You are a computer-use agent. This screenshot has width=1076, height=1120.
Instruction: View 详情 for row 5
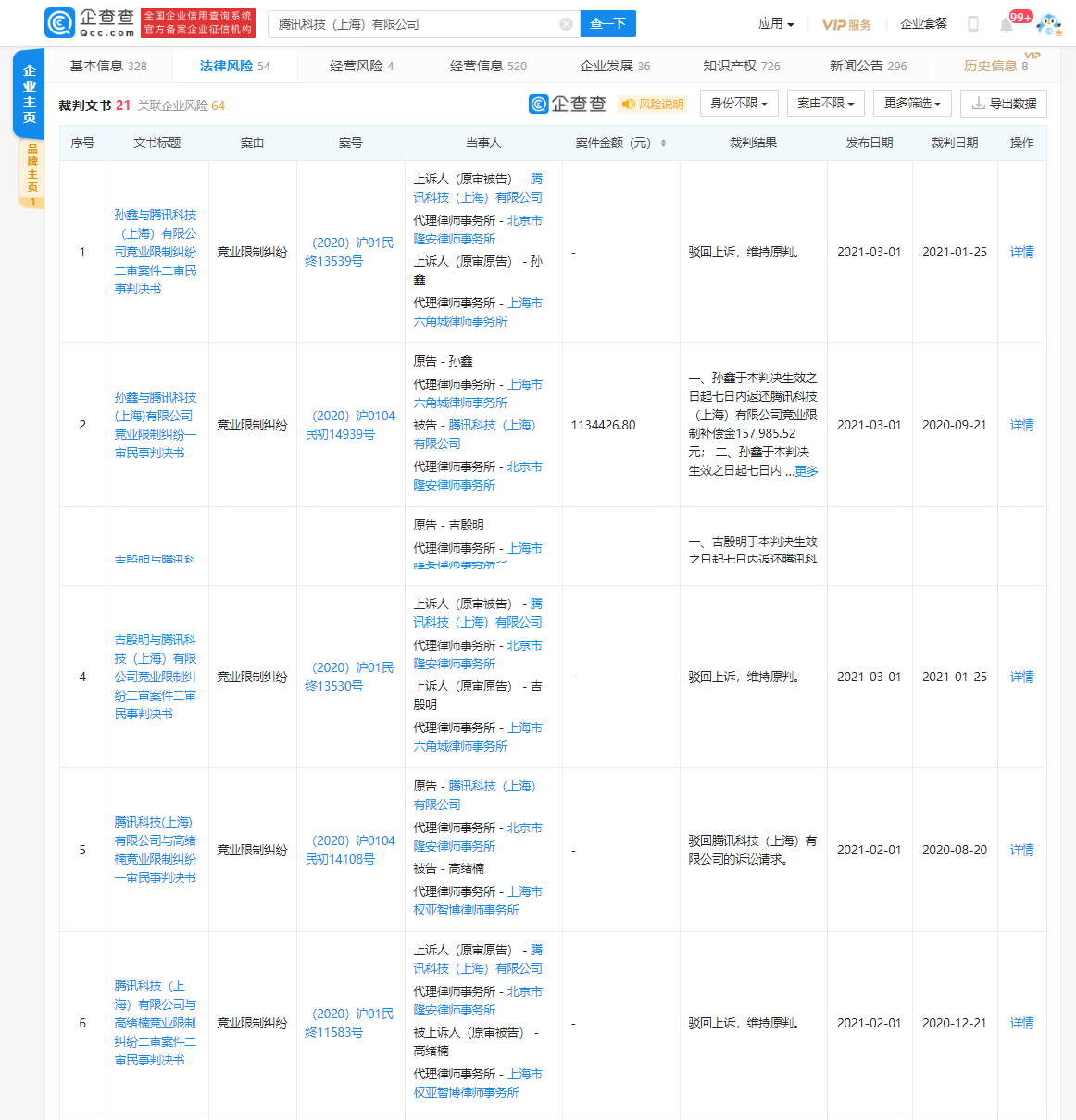coord(1022,850)
